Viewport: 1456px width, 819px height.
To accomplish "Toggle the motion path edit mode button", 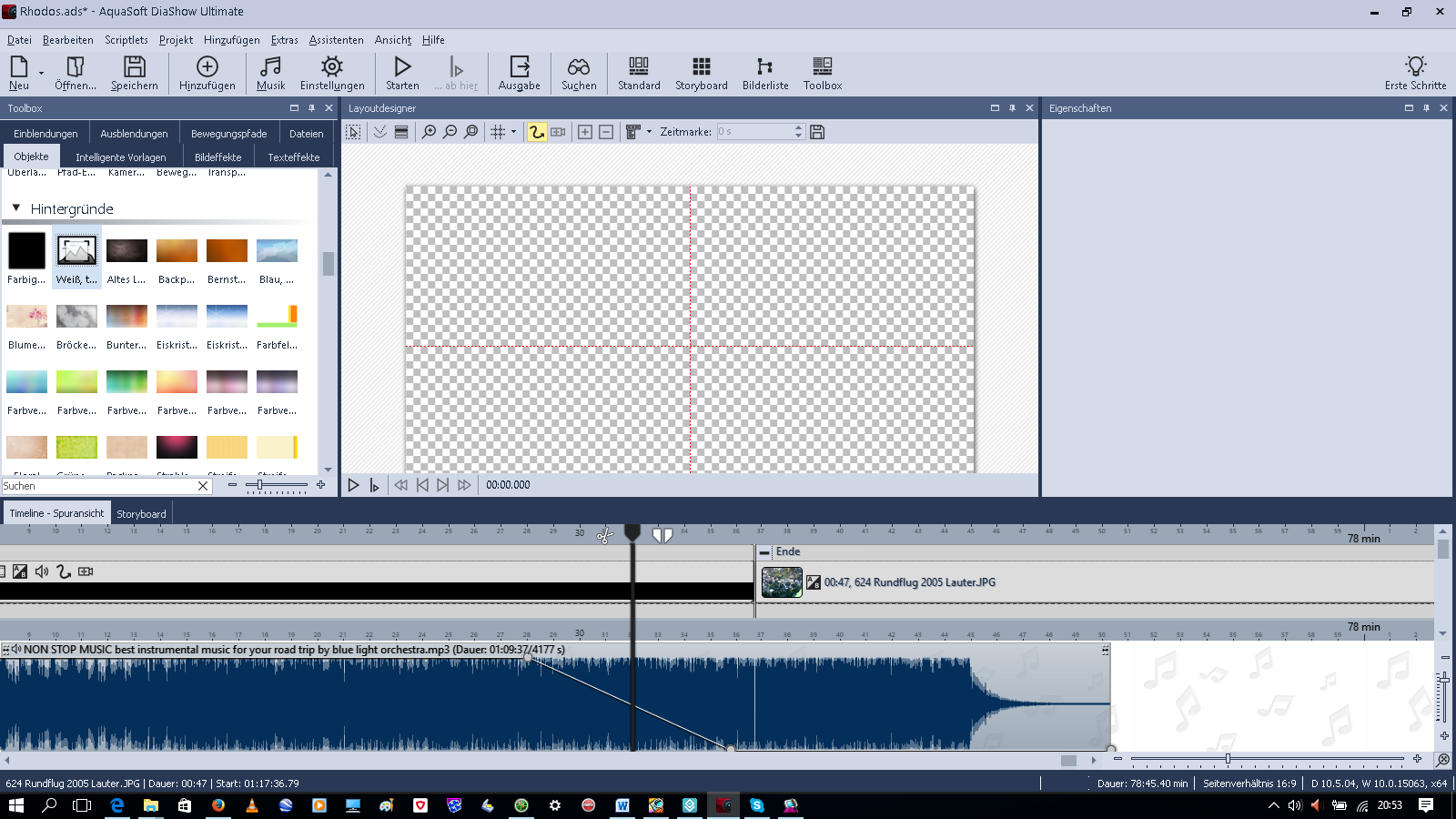I will point(537,132).
